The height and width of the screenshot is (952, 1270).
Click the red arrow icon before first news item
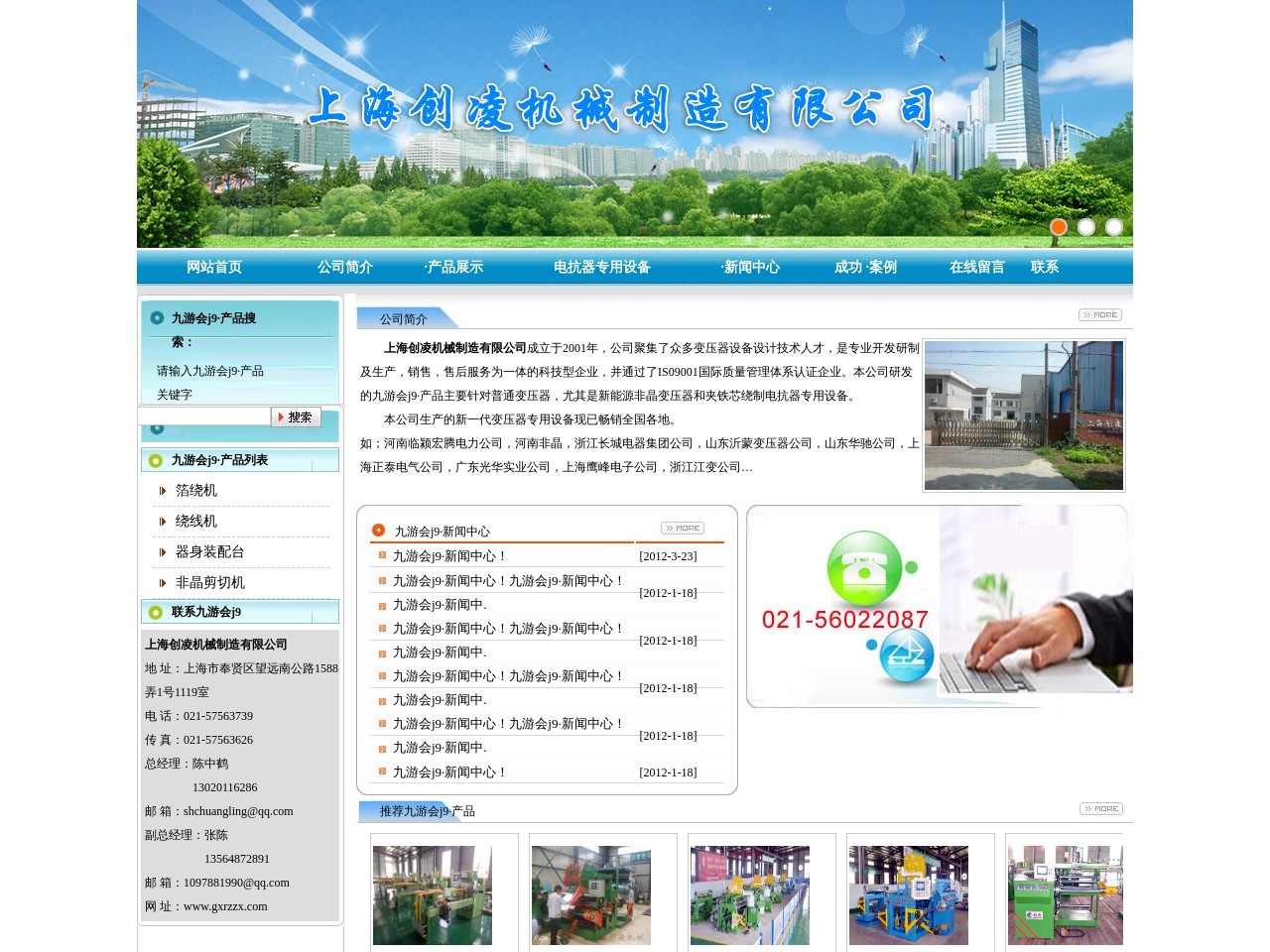[x=381, y=556]
